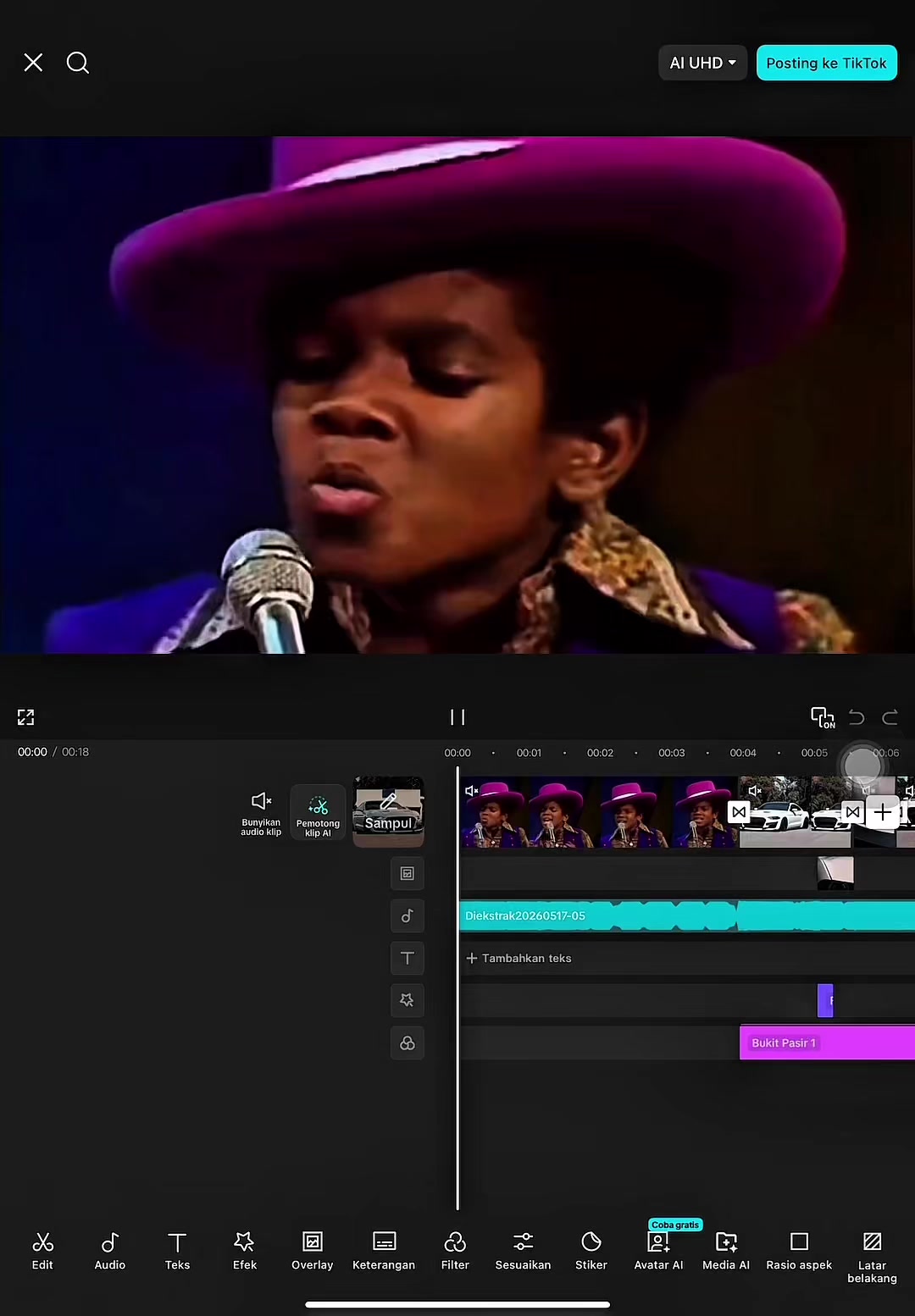Open the Keterangan captions tool
915x1316 pixels.
click(x=384, y=1252)
